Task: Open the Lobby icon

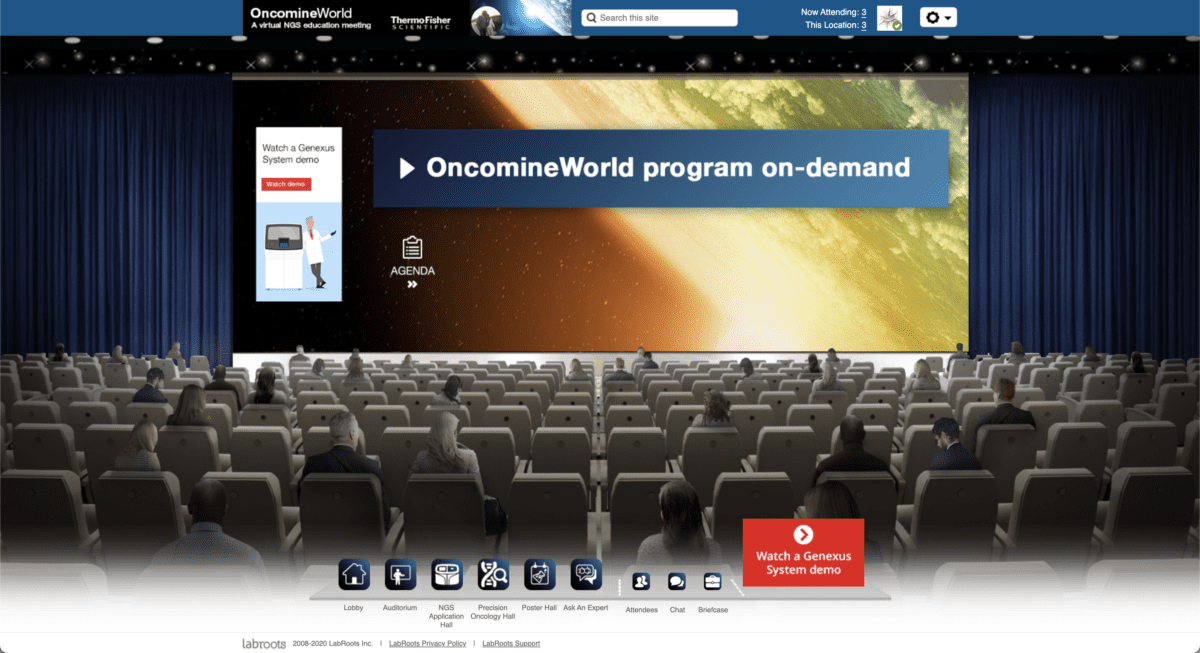Action: 352,574
